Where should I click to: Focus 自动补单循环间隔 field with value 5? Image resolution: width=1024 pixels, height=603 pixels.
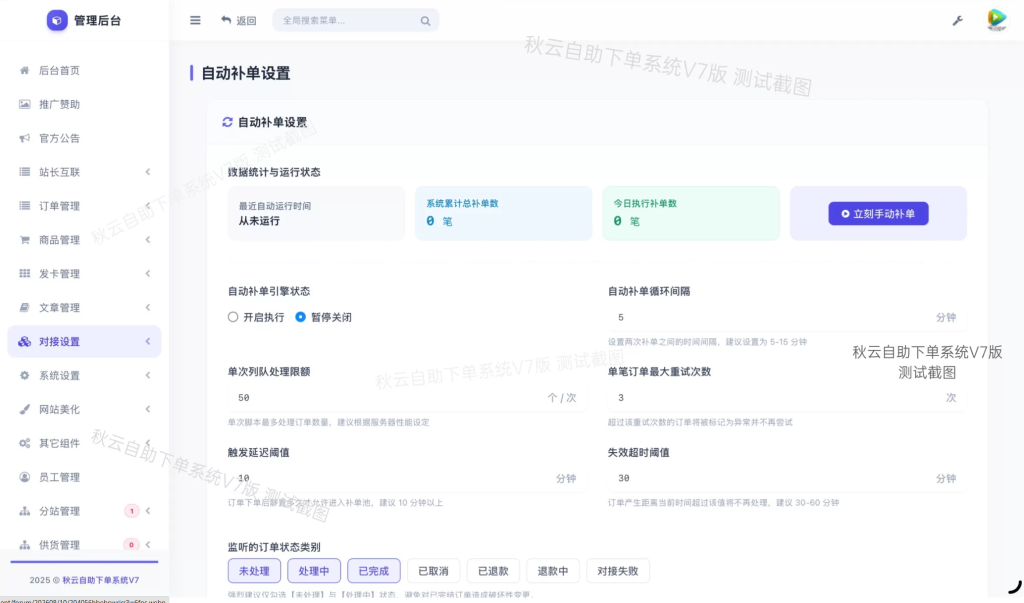click(x=787, y=317)
